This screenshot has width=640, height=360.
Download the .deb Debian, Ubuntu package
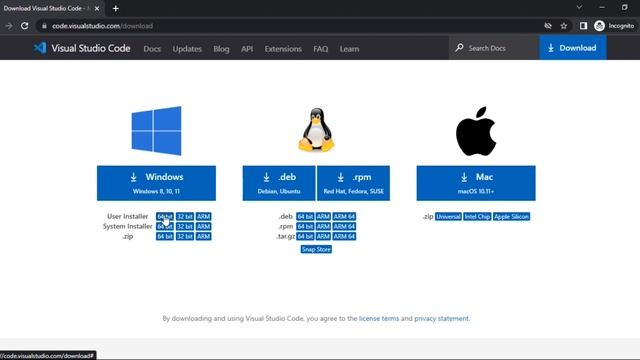(x=279, y=183)
